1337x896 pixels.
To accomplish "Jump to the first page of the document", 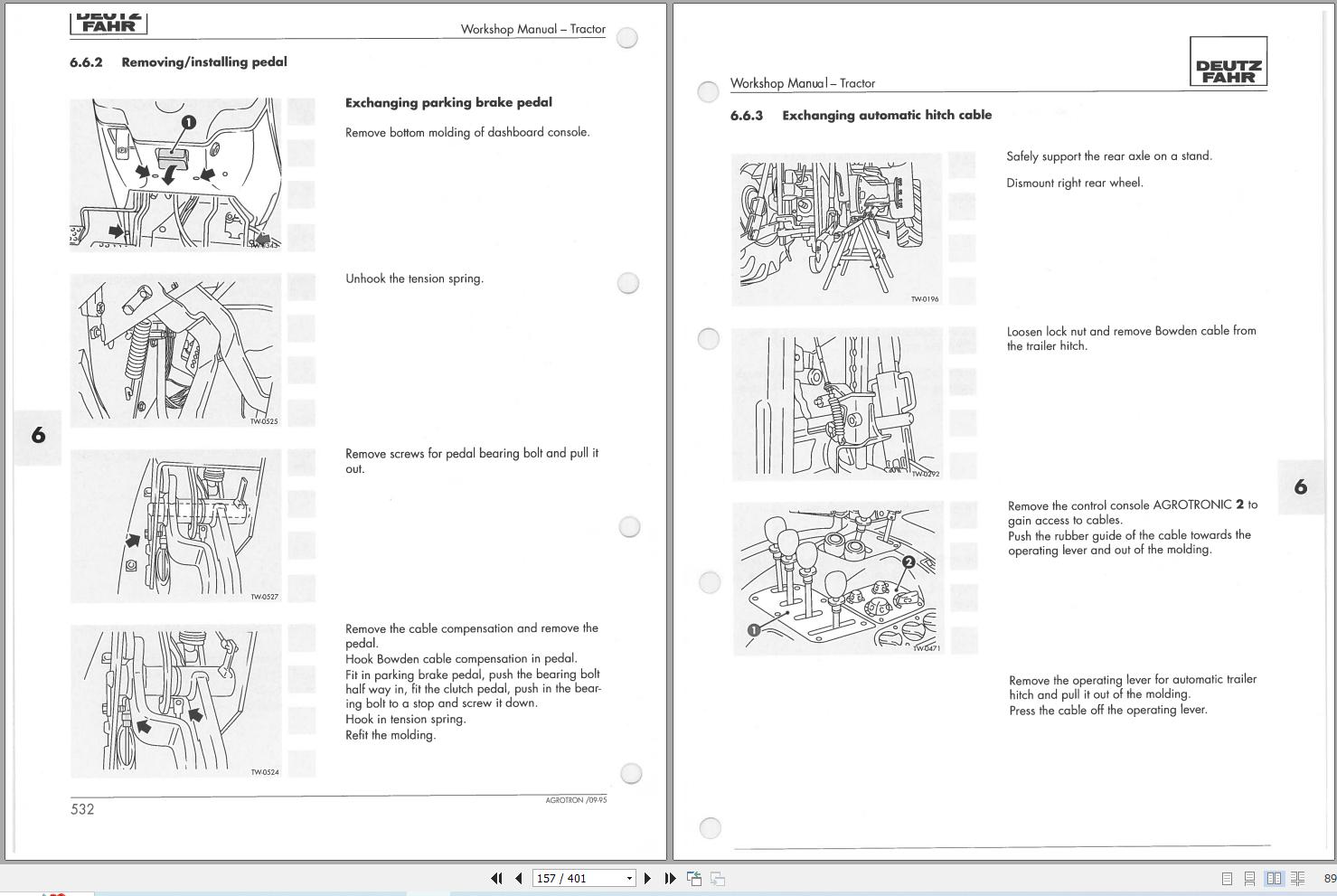I will click(x=496, y=878).
